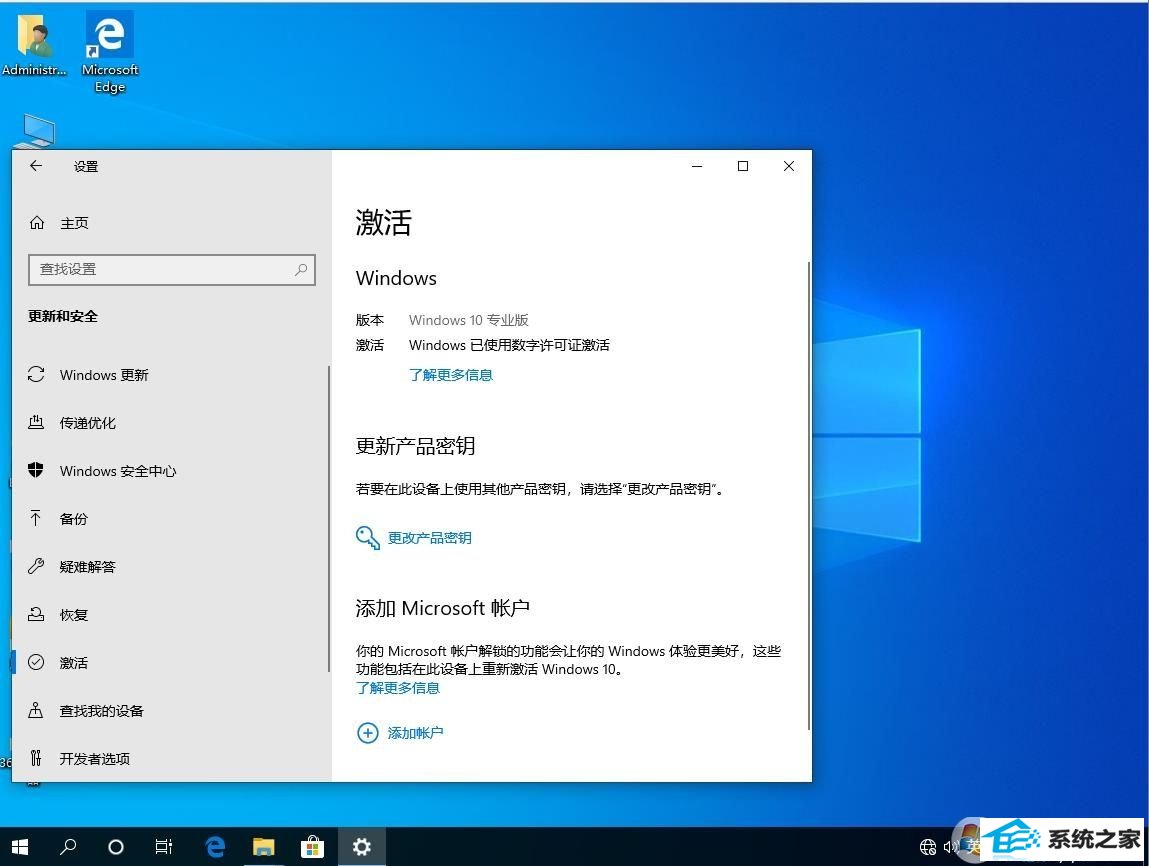Click the 开发者选项 tools icon
Viewport: 1149px width, 866px height.
(36, 758)
